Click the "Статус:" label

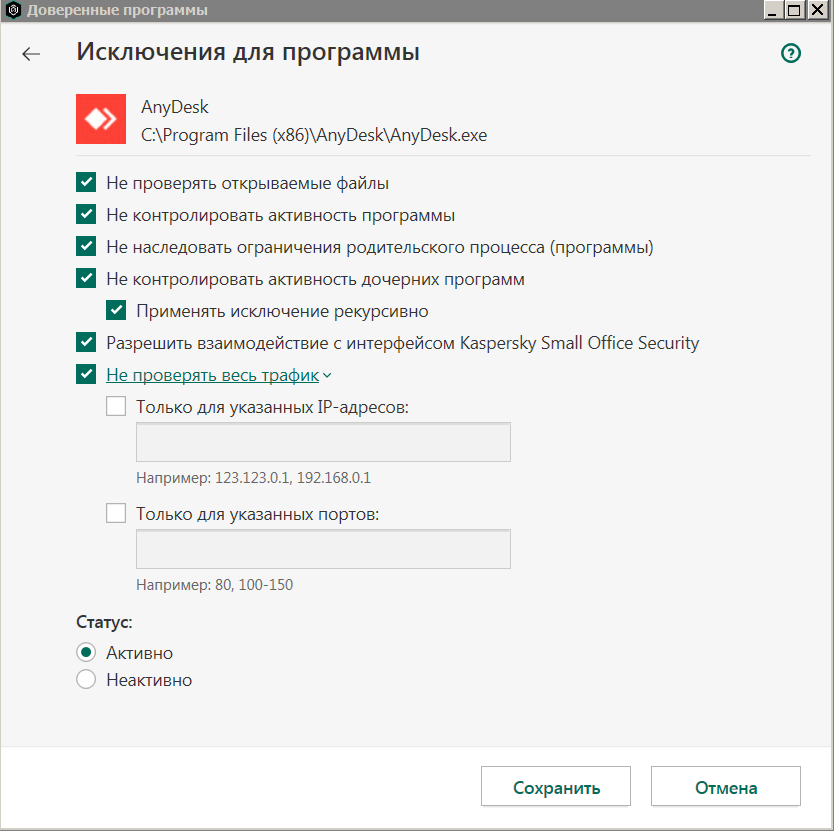[x=104, y=622]
